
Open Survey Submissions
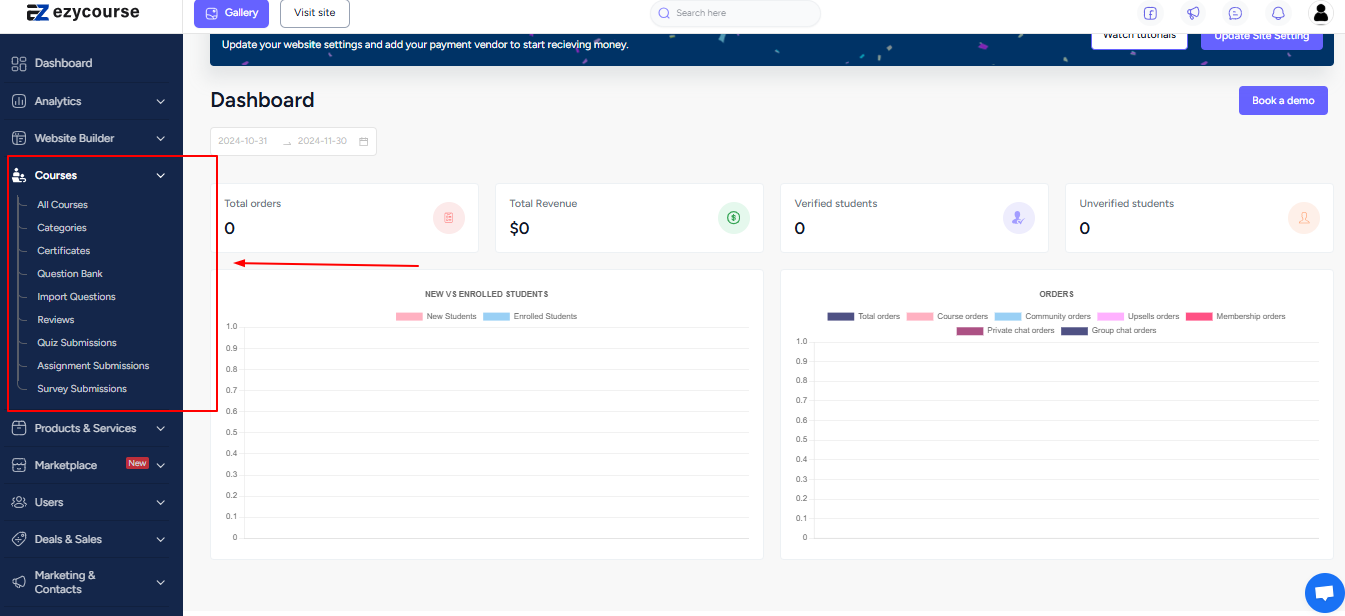pyautogui.click(x=82, y=389)
